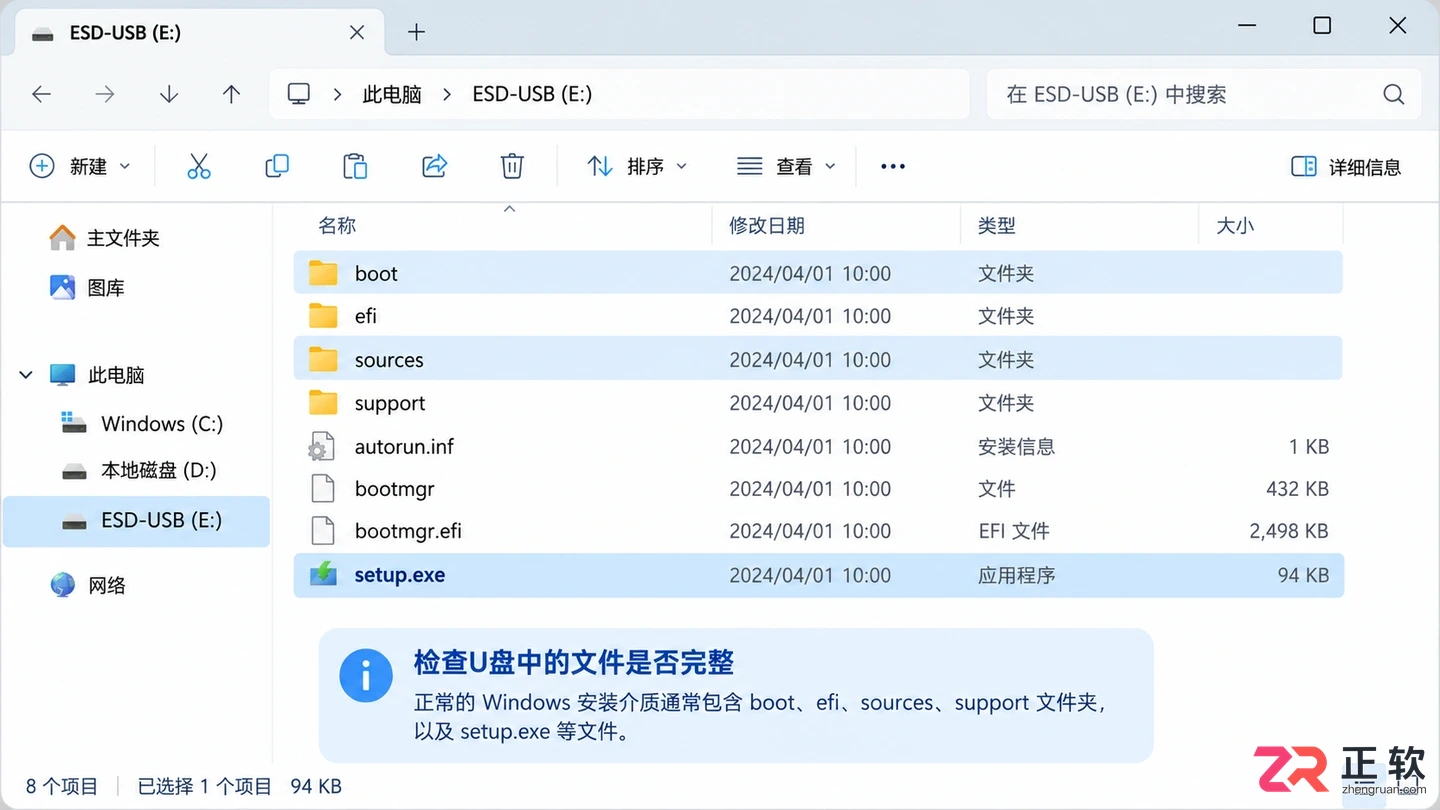Select 网络 in sidebar
The width and height of the screenshot is (1440, 810).
(x=88, y=585)
